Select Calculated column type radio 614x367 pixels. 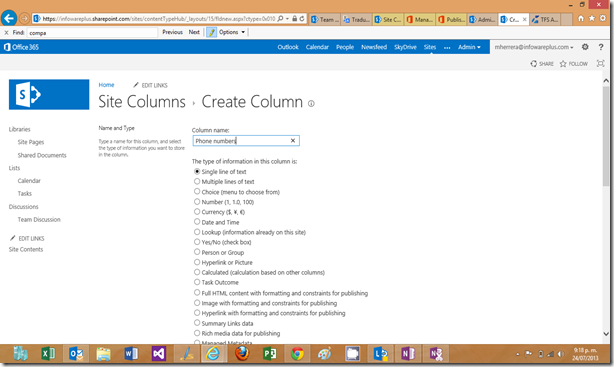[197, 272]
